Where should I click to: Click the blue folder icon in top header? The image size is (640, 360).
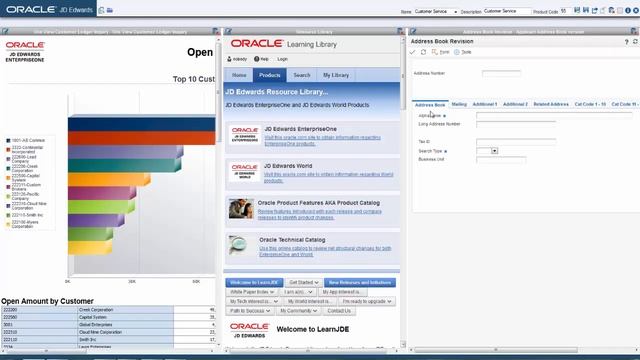point(110,10)
